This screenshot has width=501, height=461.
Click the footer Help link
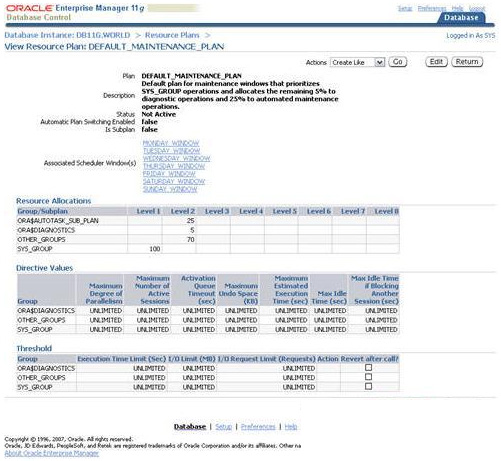pyautogui.click(x=291, y=427)
